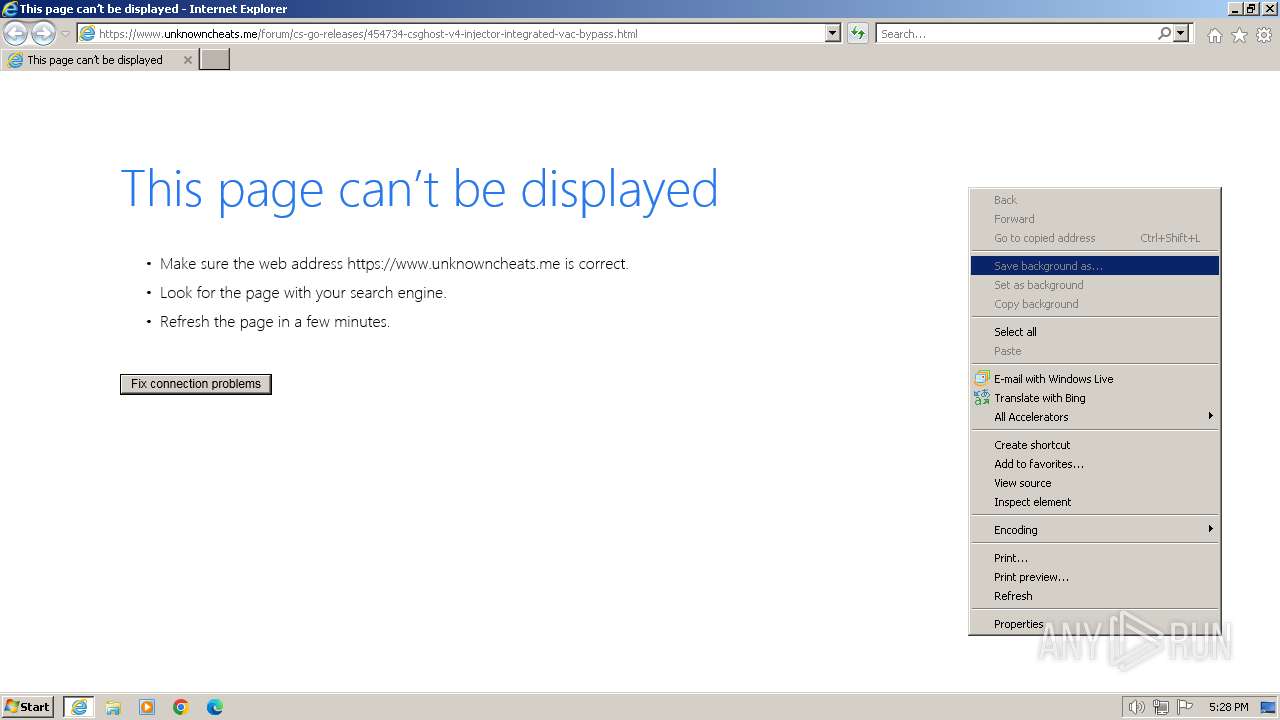Screen dimensions: 1280x720
Task: Choose Create shortcut in context menu
Action: pos(1095,445)
